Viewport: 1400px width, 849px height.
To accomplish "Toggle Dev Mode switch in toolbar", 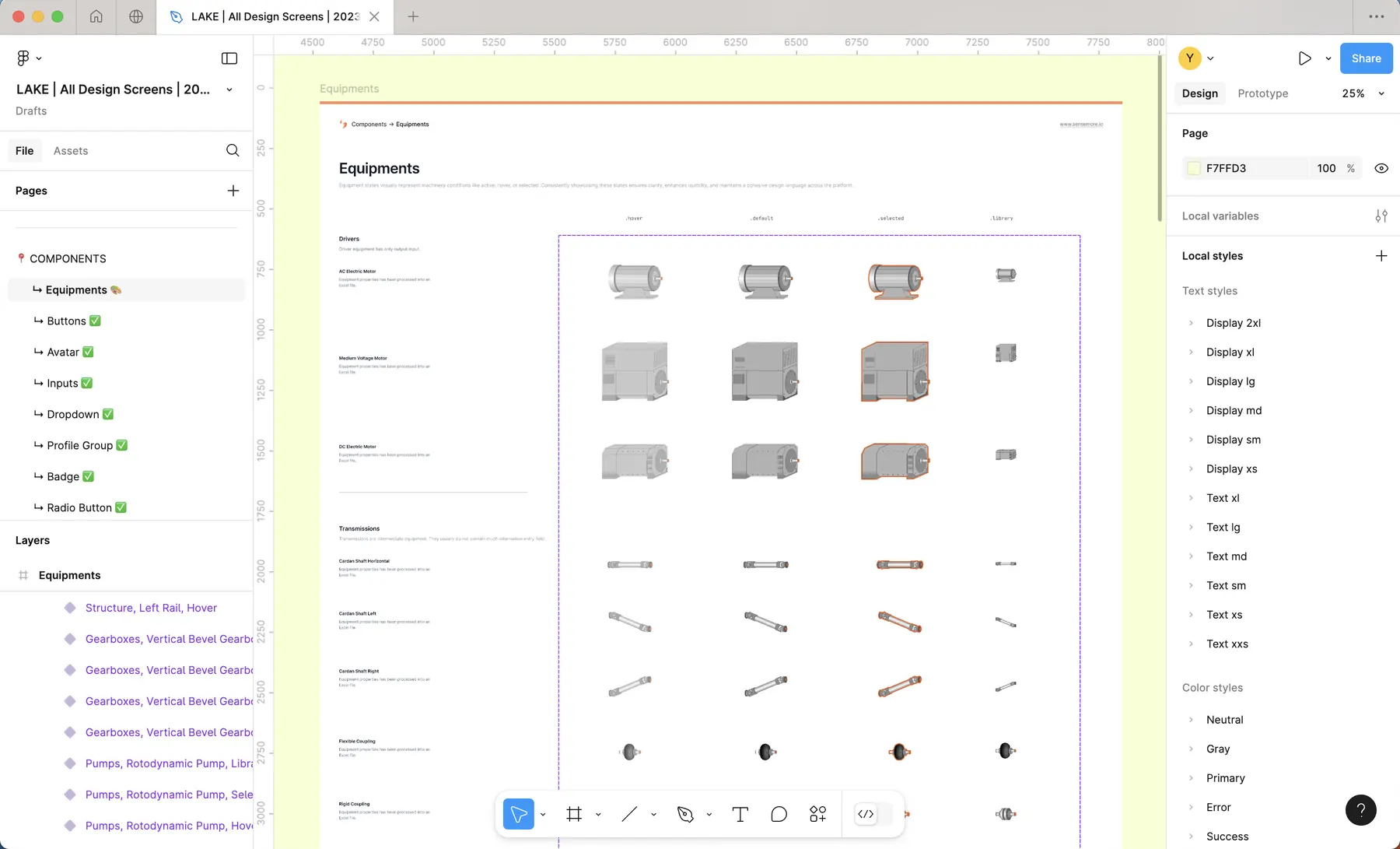I will click(x=873, y=814).
